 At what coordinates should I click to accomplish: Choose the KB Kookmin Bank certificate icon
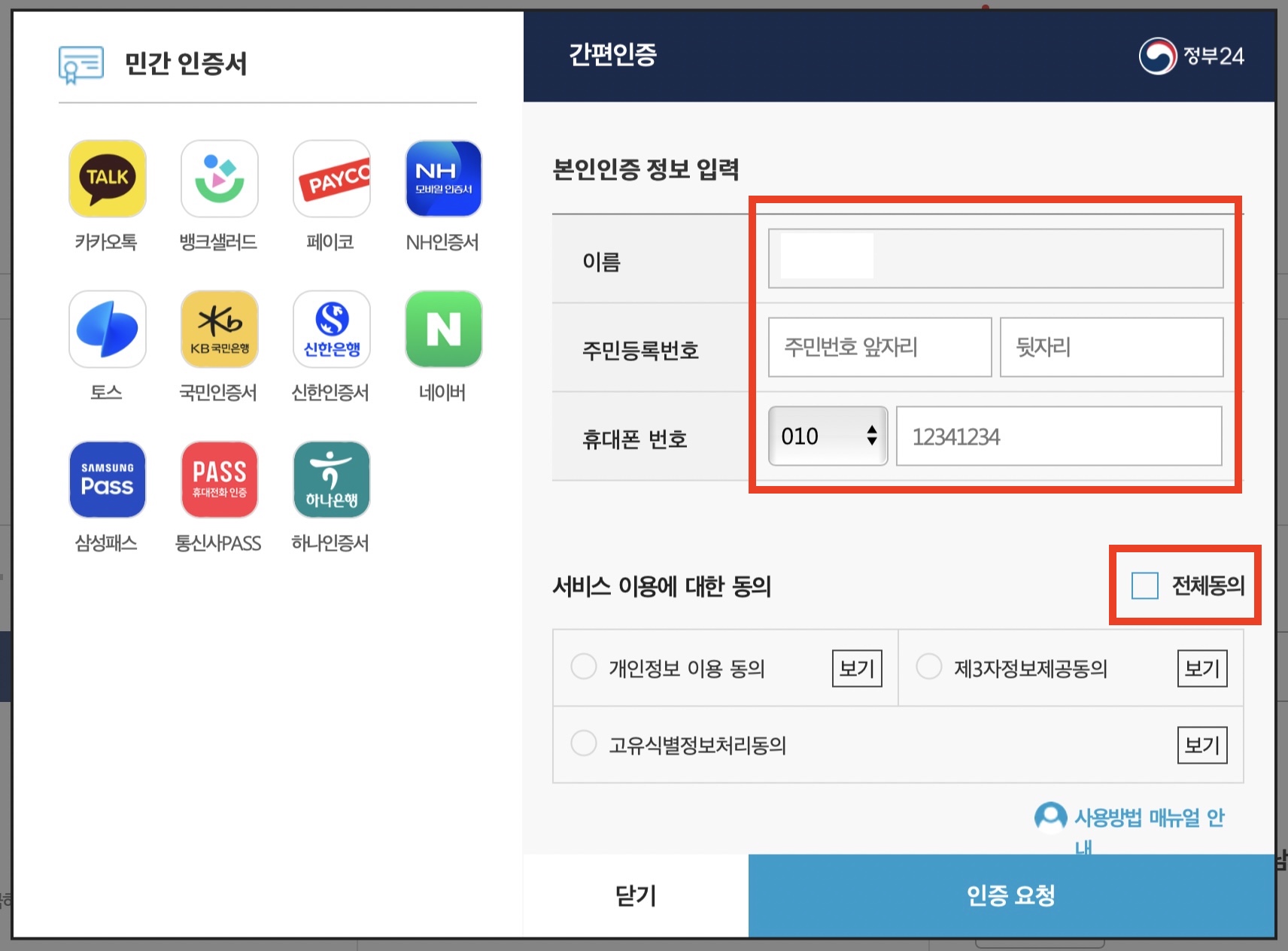click(219, 329)
